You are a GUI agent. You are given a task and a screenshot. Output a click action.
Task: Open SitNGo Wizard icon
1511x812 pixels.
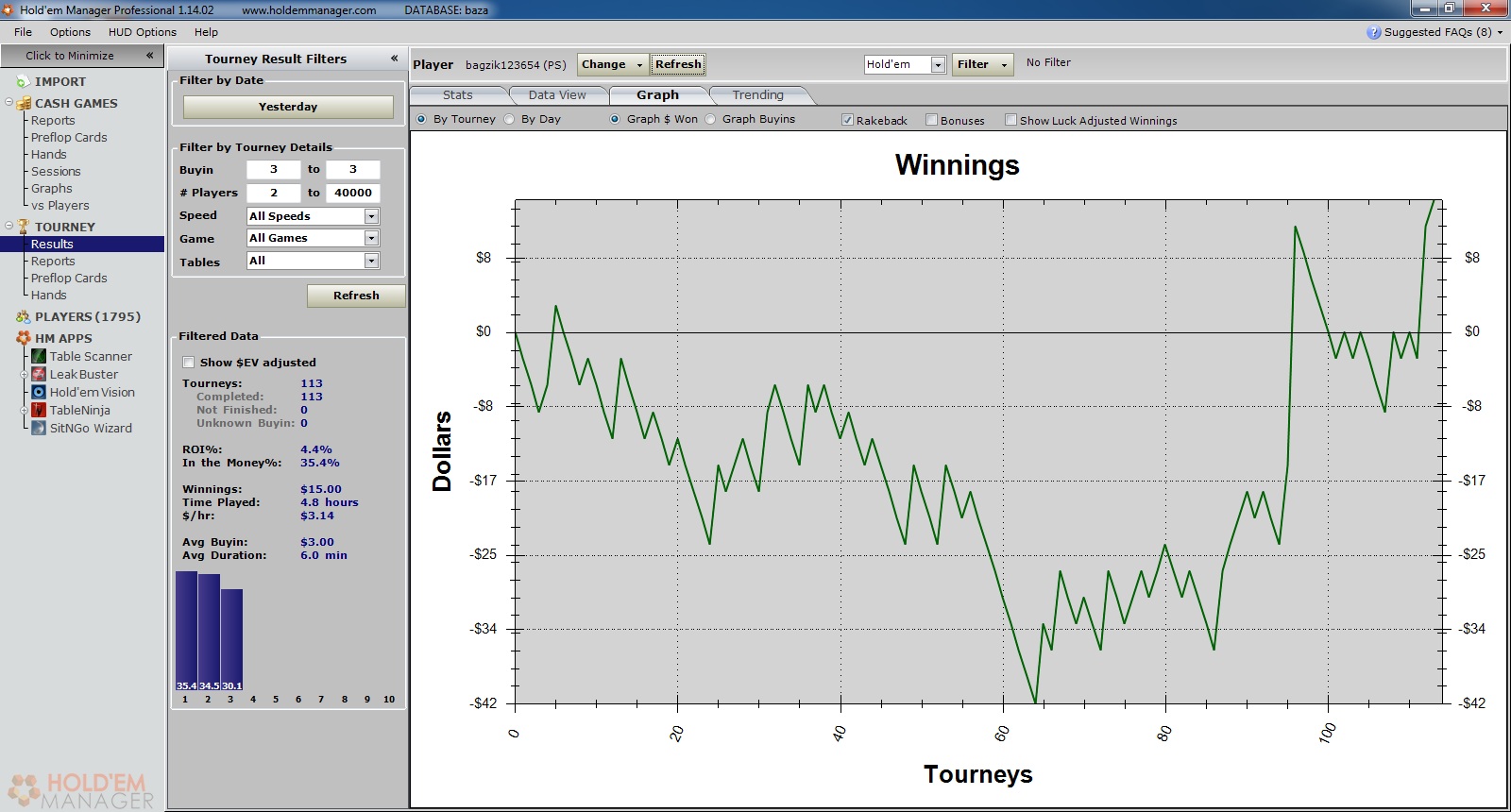tap(39, 428)
